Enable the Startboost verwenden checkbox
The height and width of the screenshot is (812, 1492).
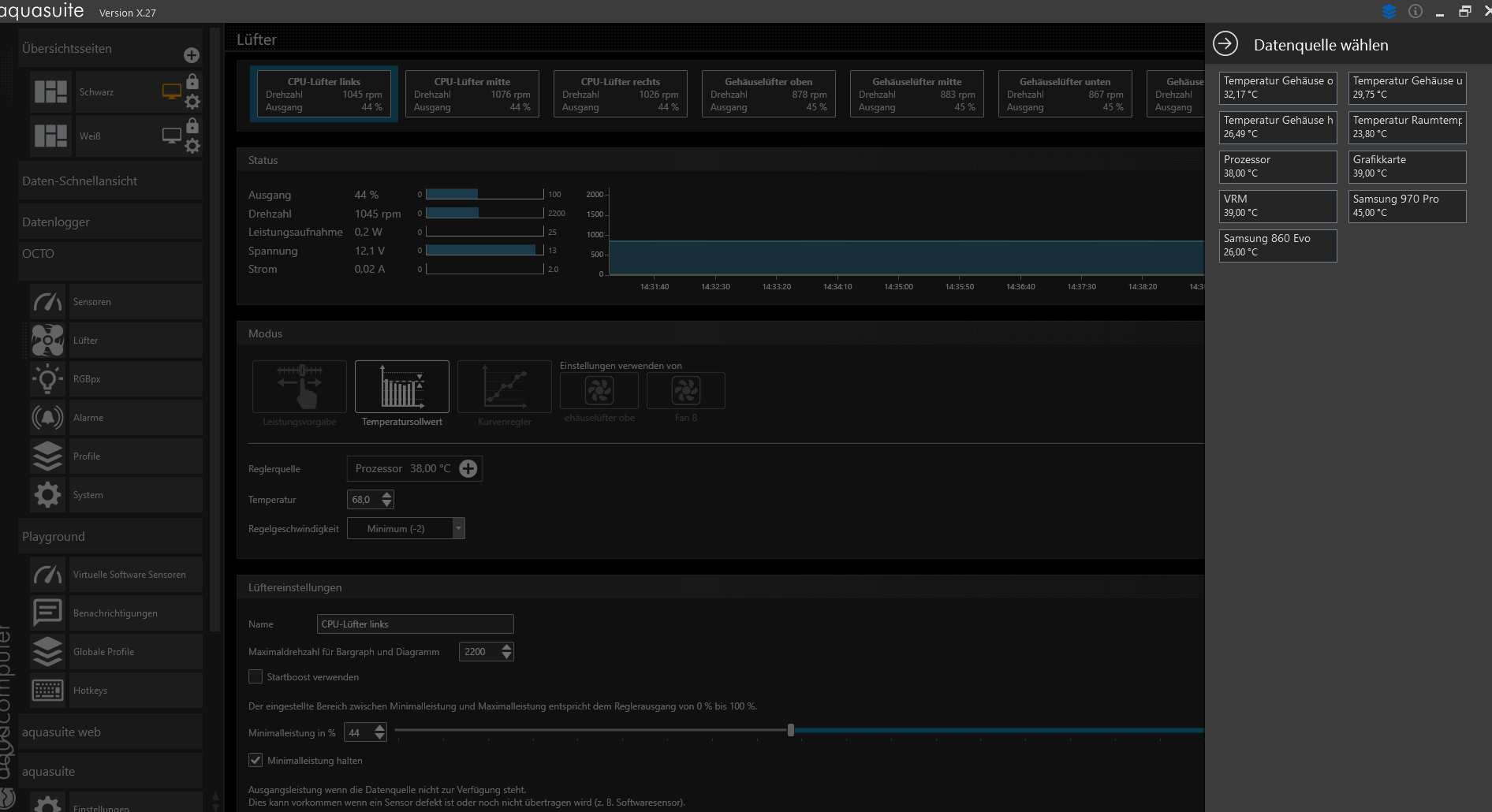[x=256, y=676]
